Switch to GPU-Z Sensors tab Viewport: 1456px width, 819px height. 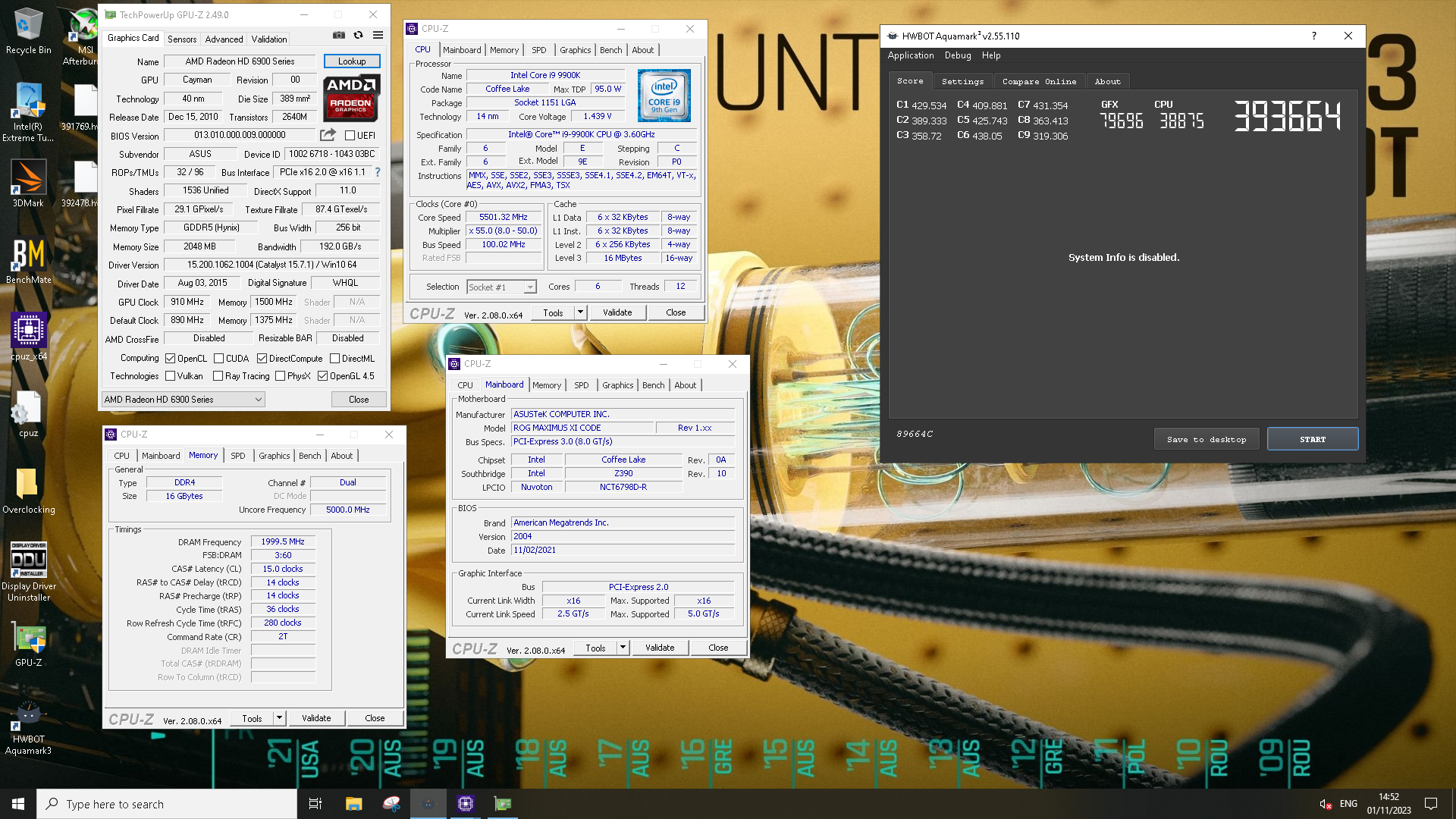tap(182, 39)
